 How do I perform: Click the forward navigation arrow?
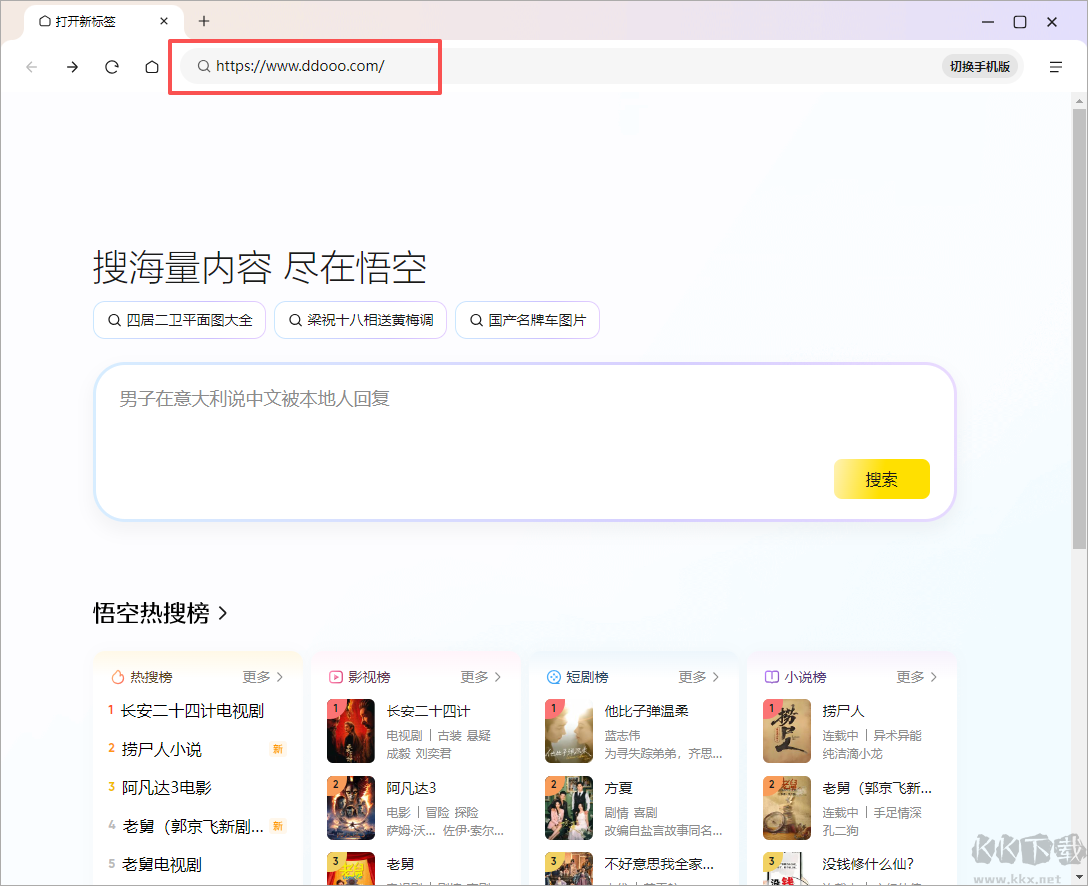click(x=72, y=67)
